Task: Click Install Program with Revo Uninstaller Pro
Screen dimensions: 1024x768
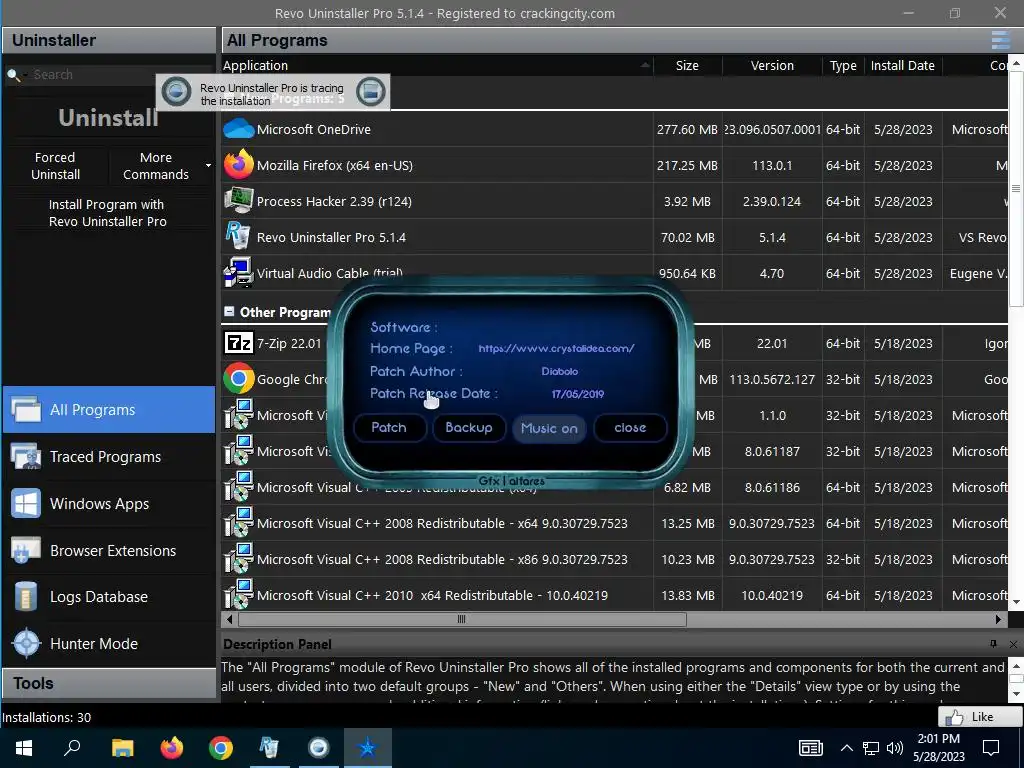Action: [x=108, y=213]
